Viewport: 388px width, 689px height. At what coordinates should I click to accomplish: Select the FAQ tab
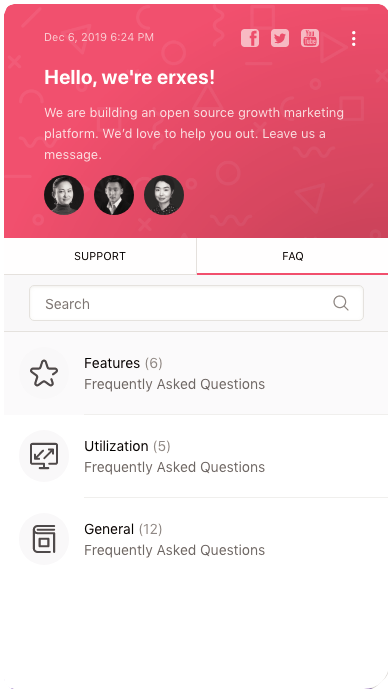(293, 256)
